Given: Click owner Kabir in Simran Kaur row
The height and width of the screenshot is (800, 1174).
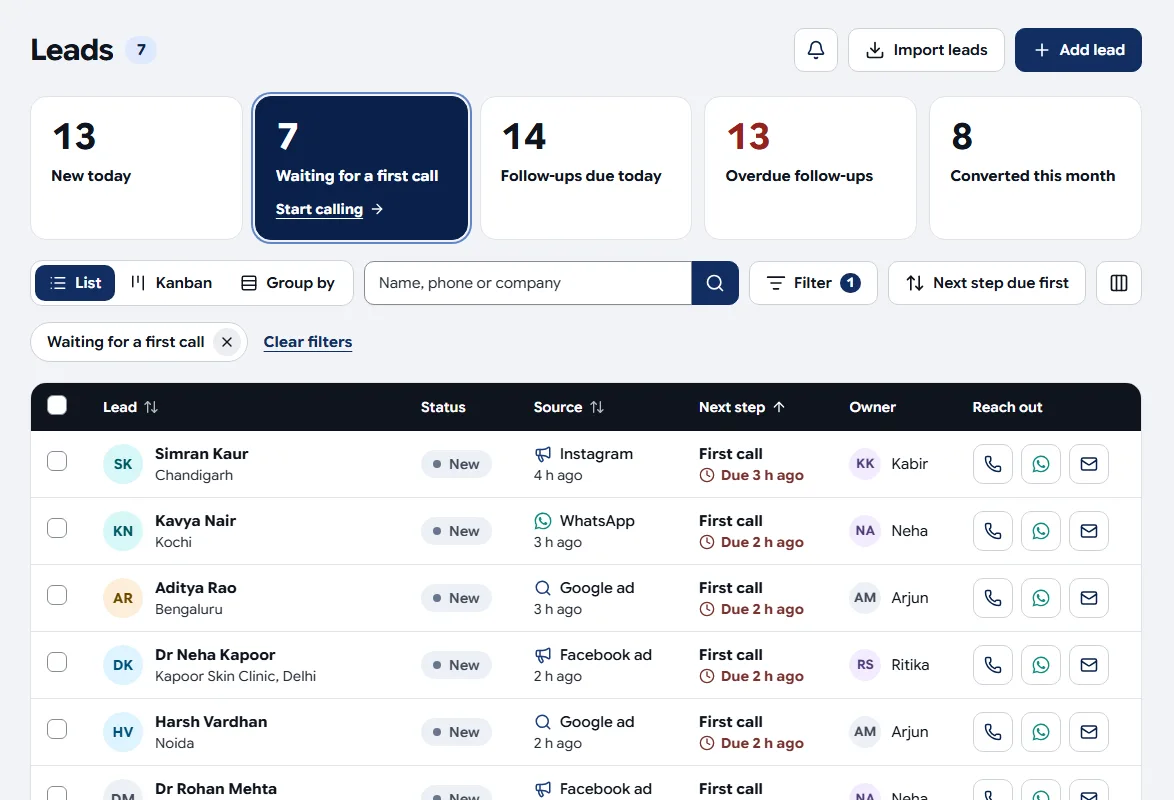Looking at the screenshot, I should [889, 464].
